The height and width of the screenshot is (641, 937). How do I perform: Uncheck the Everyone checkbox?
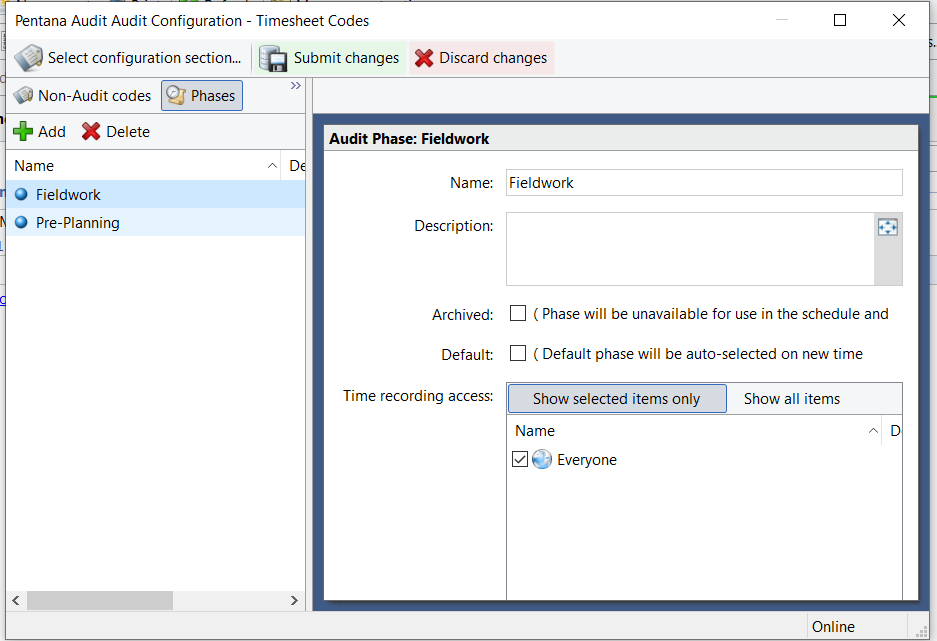click(520, 459)
